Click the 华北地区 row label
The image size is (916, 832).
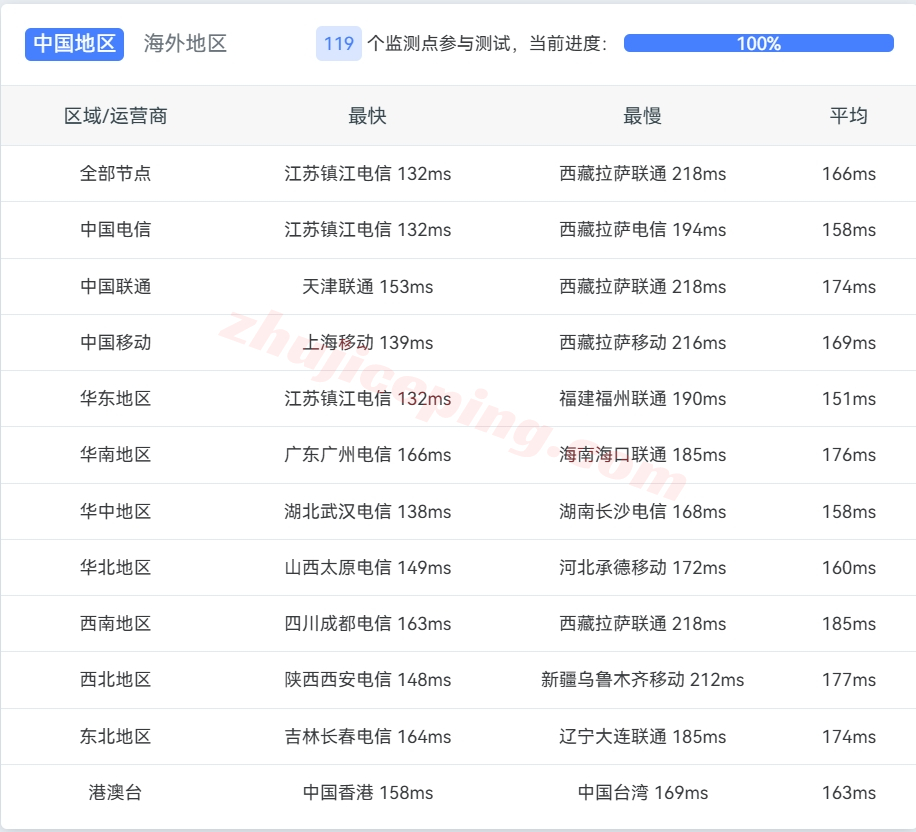(116, 567)
